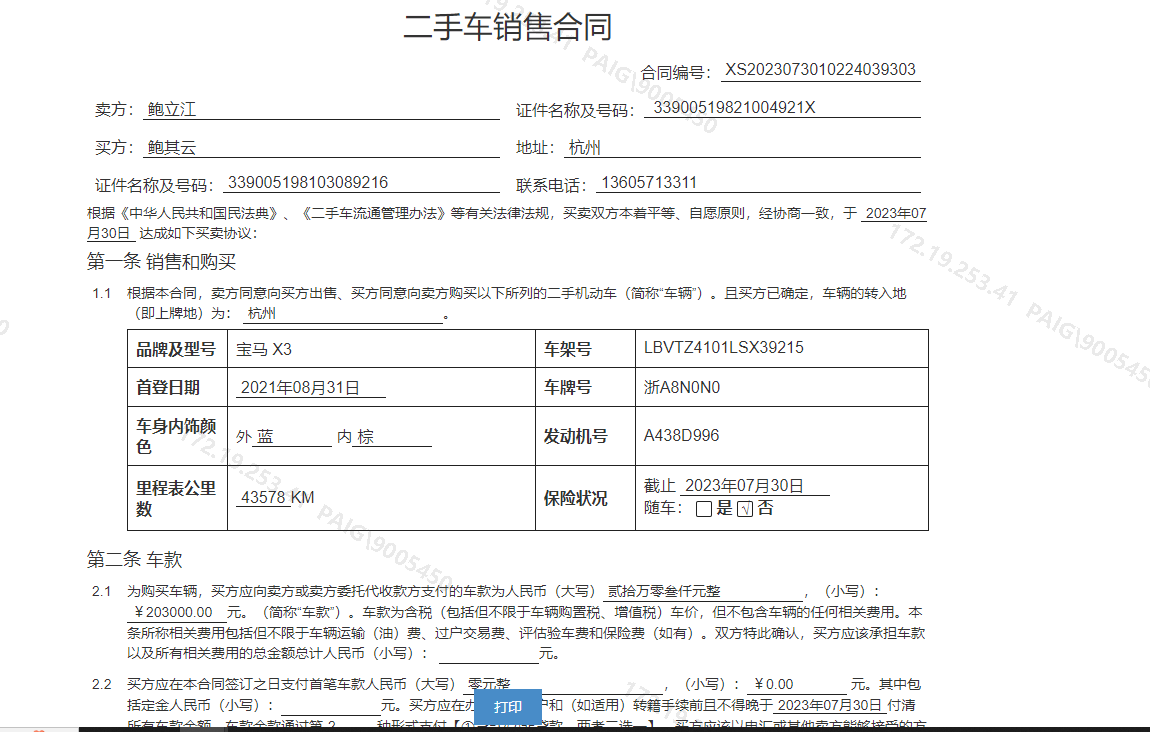
Task: Click the 第二条 车款 heading
Action: point(134,560)
